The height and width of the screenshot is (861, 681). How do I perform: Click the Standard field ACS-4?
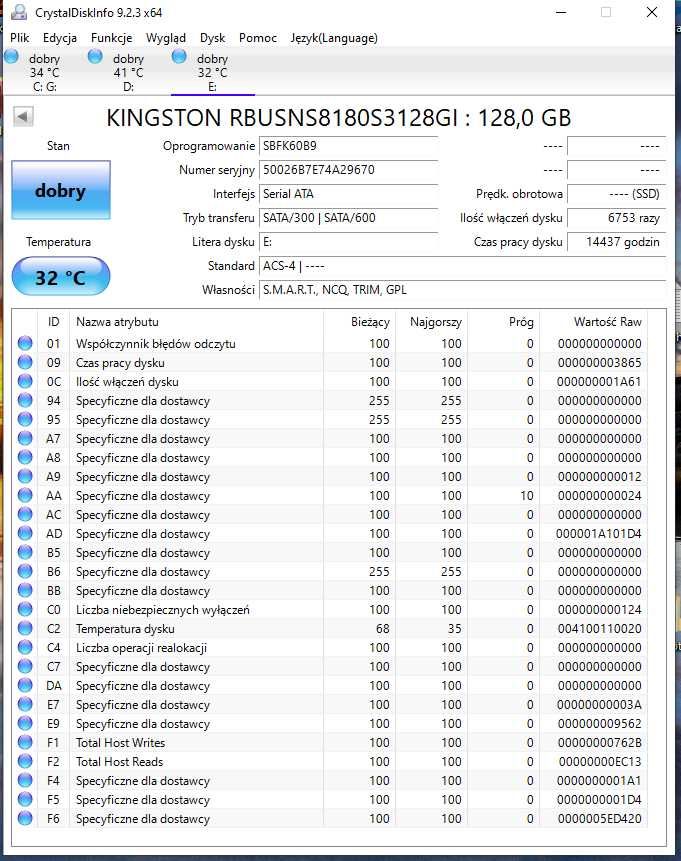point(462,266)
